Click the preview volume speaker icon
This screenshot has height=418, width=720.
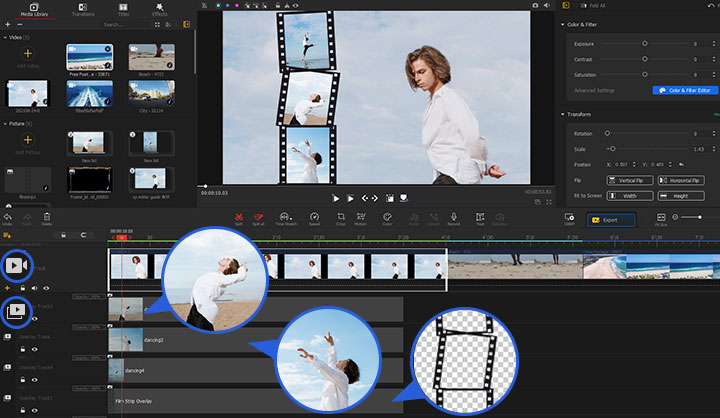546,6
